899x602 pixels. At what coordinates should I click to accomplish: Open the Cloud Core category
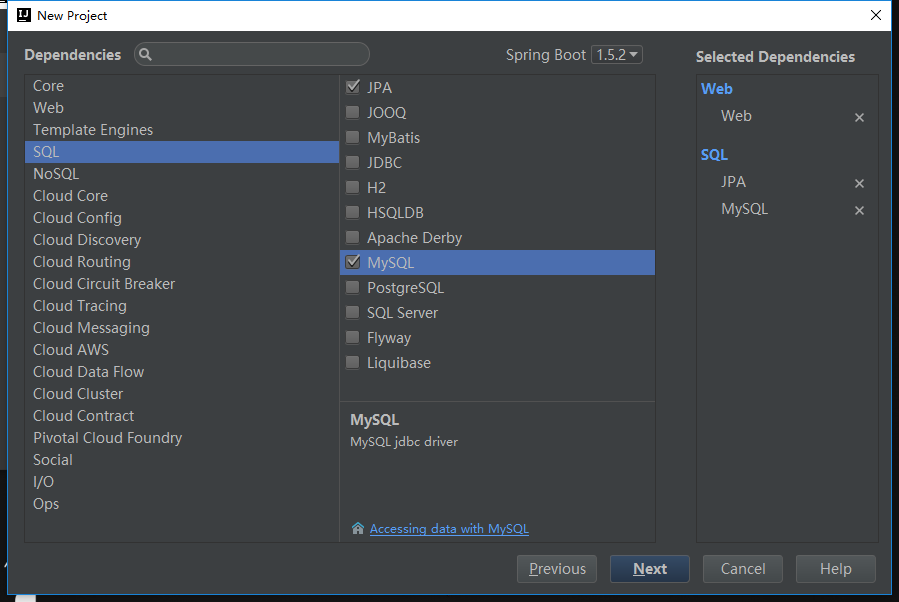[182, 196]
